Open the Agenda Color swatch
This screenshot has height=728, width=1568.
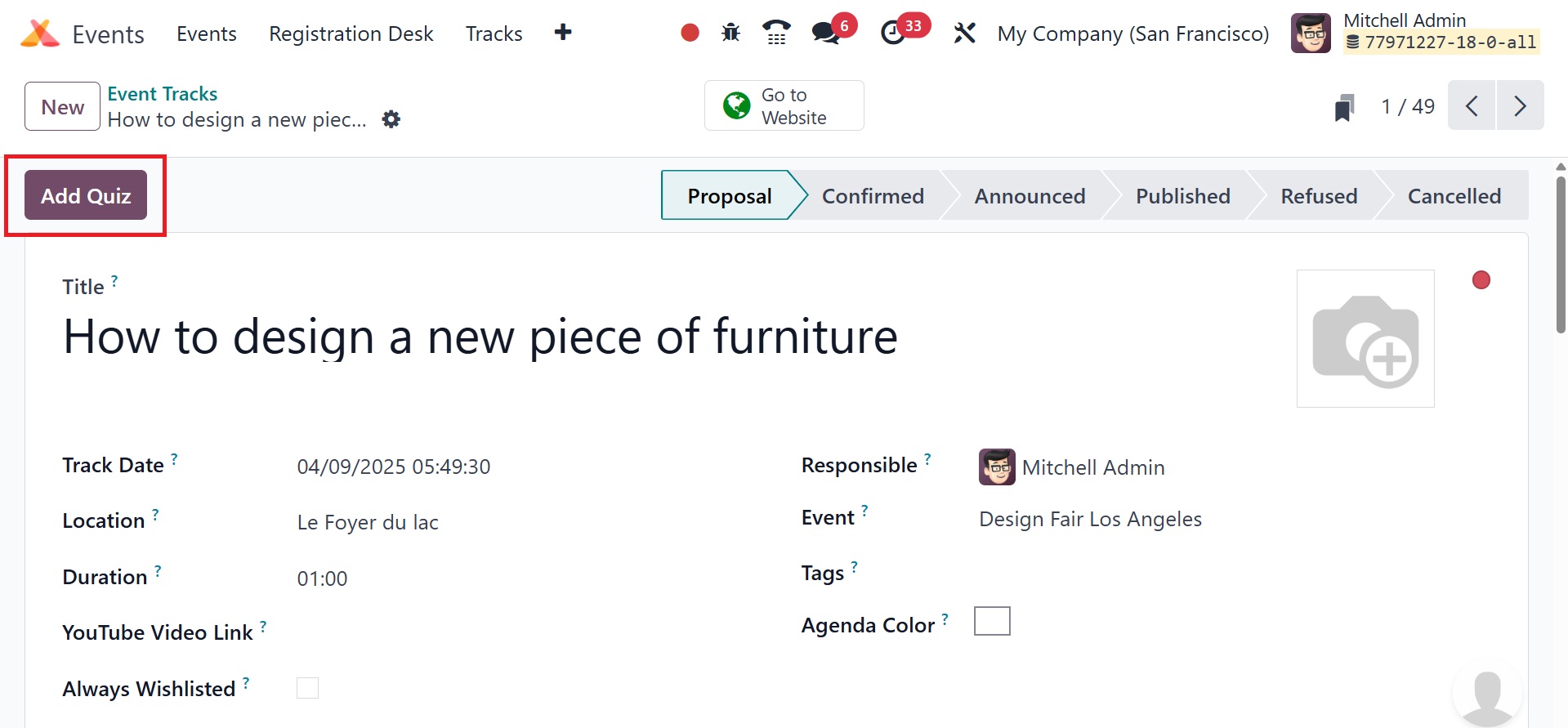992,621
